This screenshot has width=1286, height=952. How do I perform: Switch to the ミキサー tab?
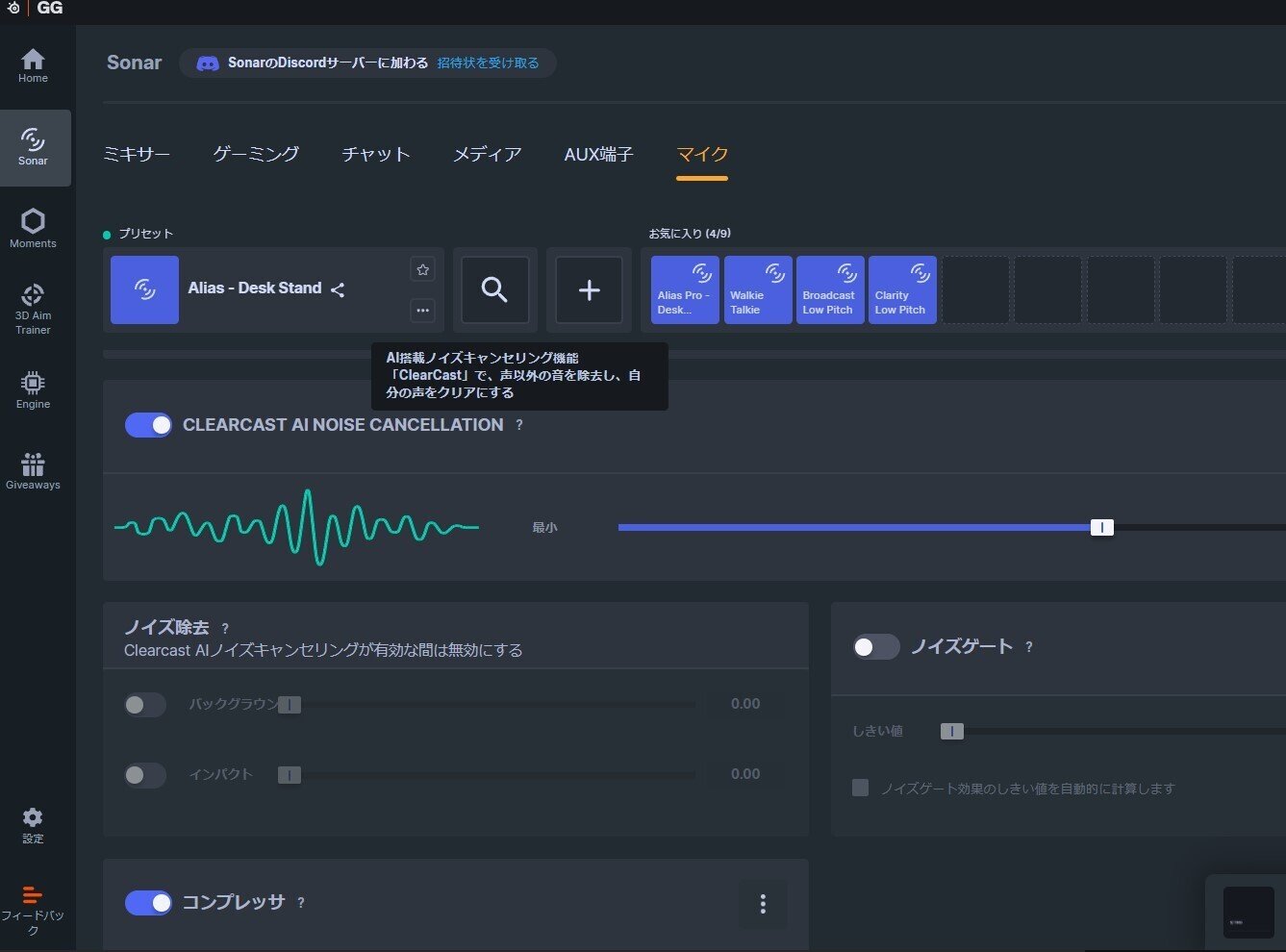(x=136, y=154)
